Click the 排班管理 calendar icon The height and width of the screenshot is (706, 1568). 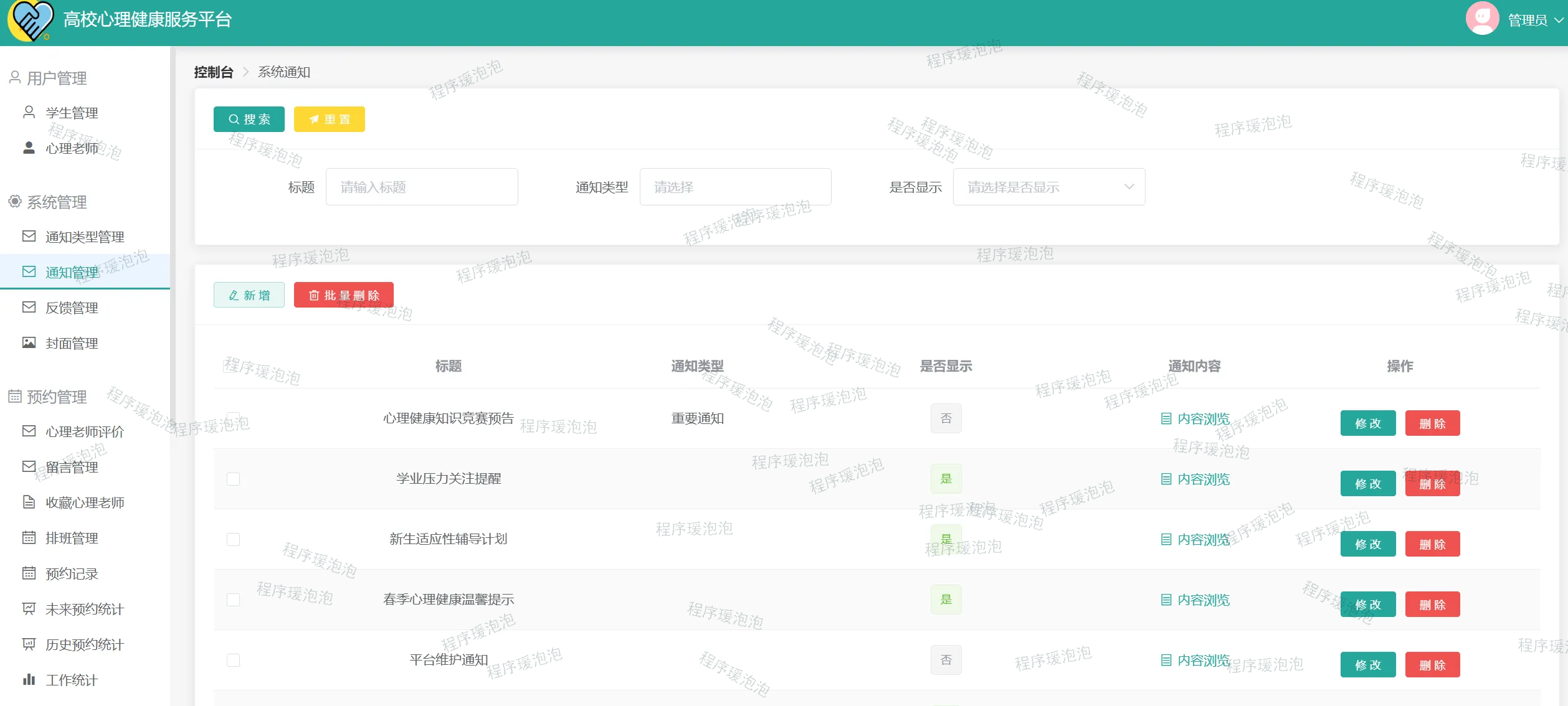(x=29, y=538)
